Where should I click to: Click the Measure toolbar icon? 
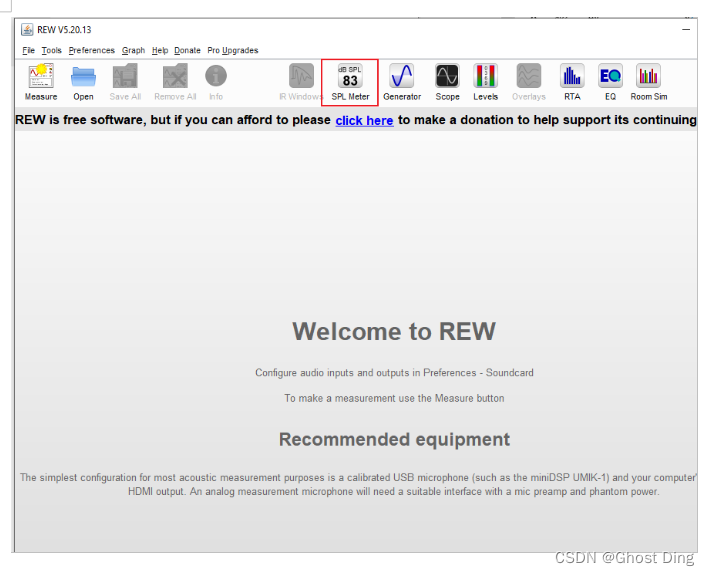(x=41, y=82)
